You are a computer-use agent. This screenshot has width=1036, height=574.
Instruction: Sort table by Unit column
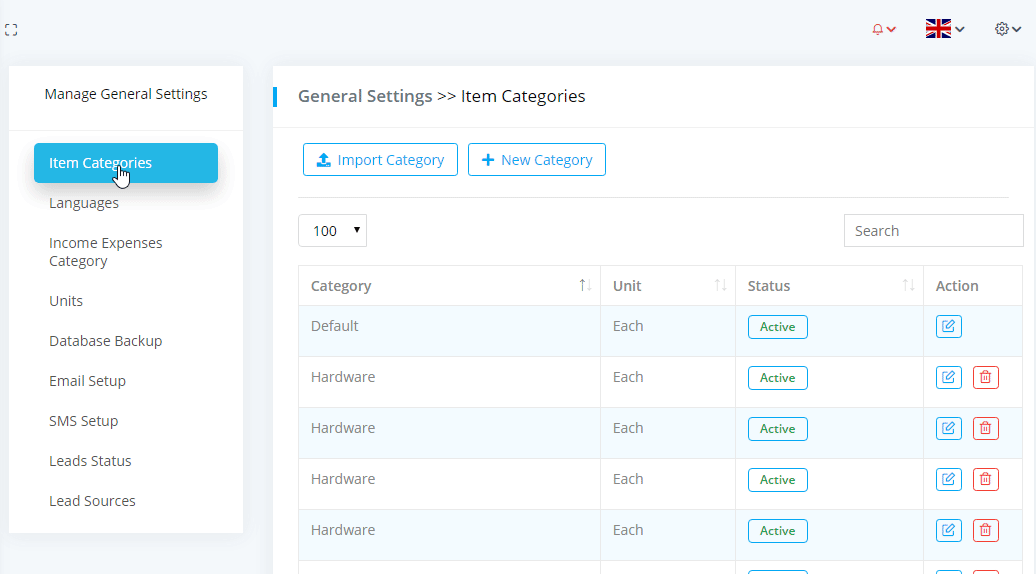(x=720, y=286)
